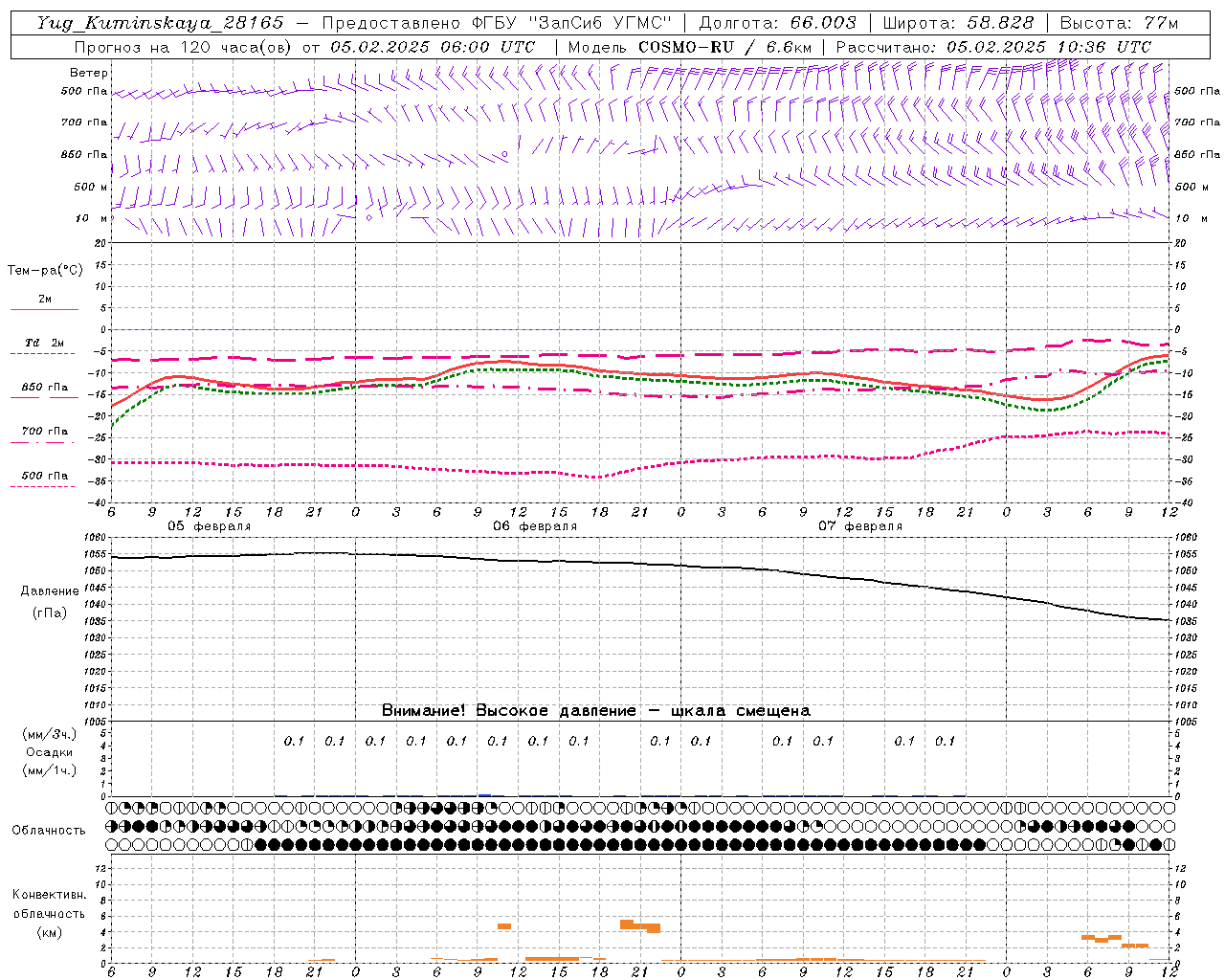Click the dashed blue line sample under Td 2м
1225x980 pixels.
point(44,354)
